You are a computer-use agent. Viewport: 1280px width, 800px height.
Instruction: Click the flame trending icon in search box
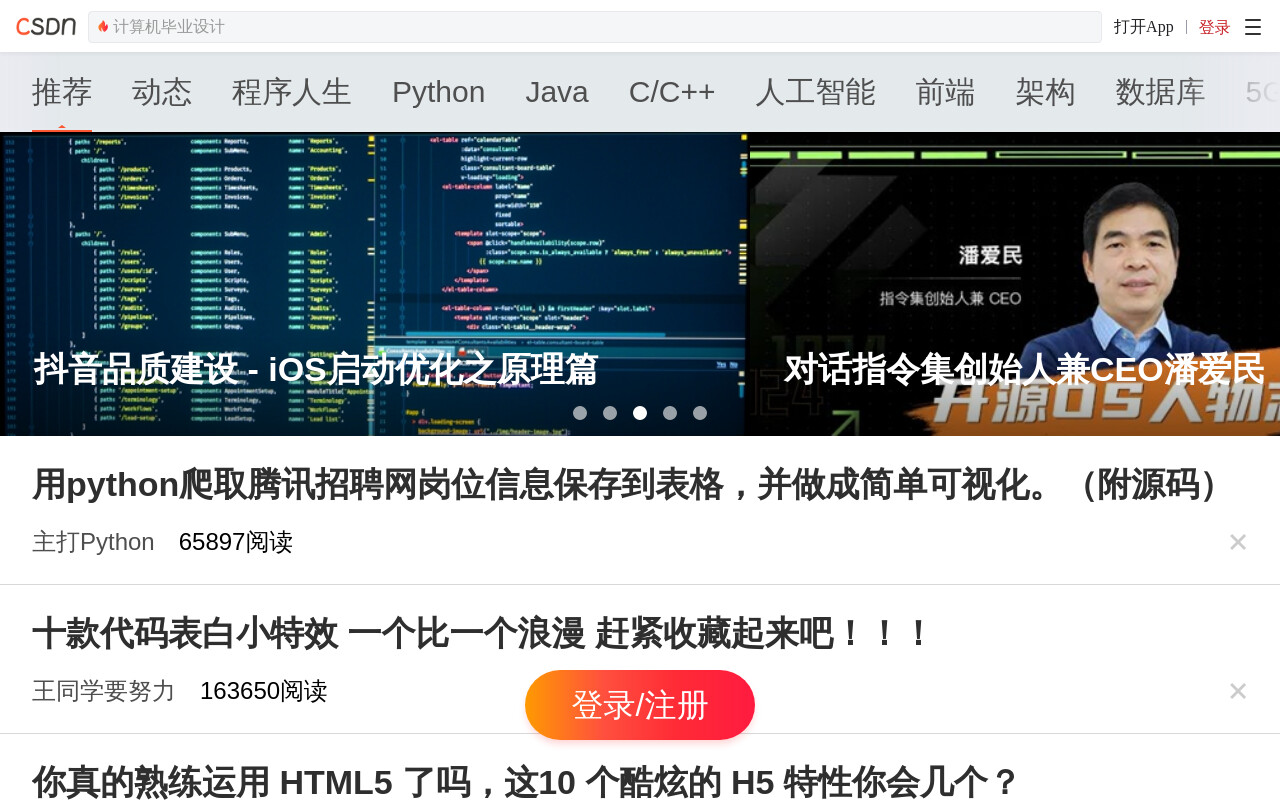(x=103, y=27)
